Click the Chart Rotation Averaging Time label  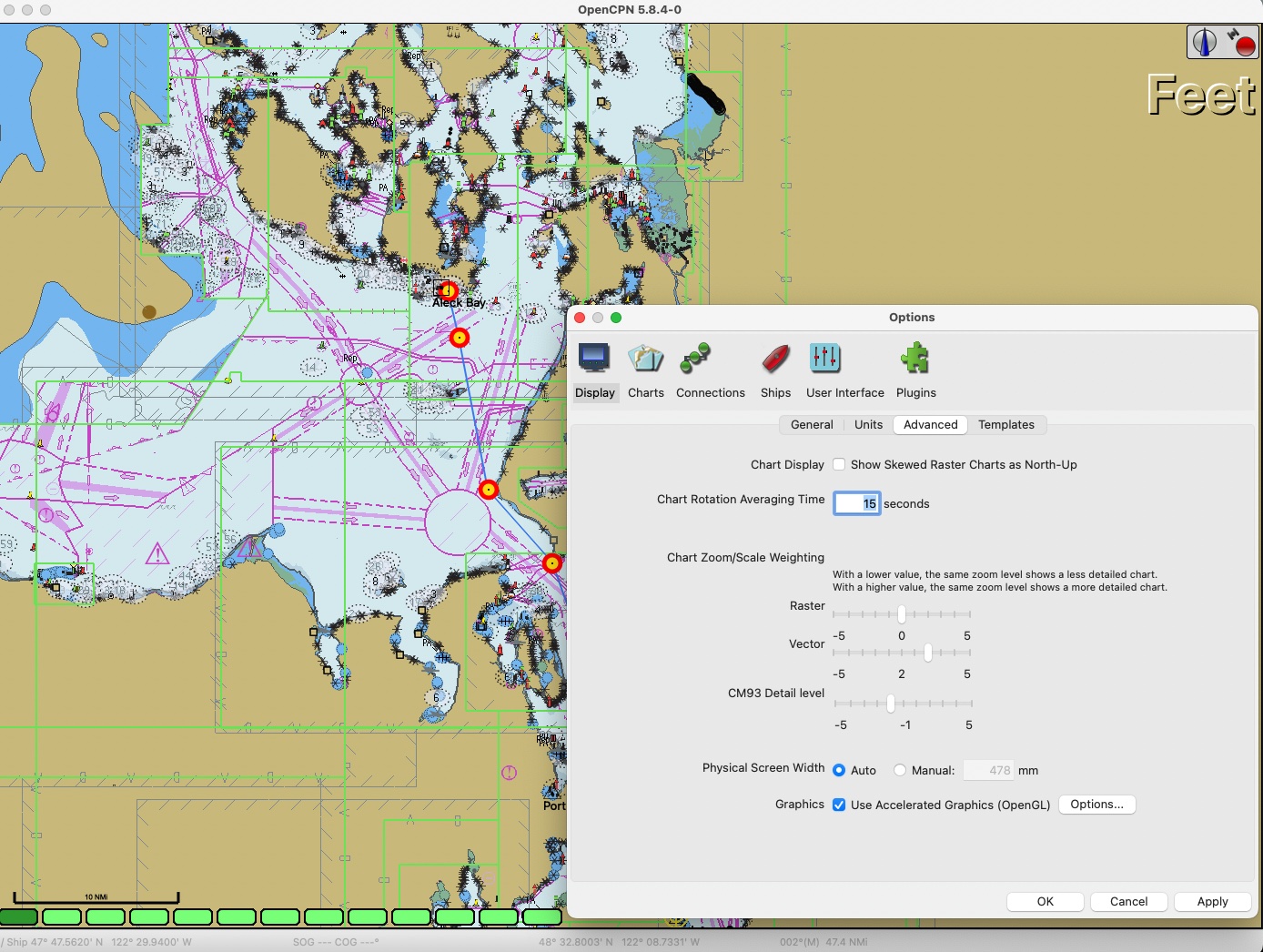pyautogui.click(x=741, y=500)
